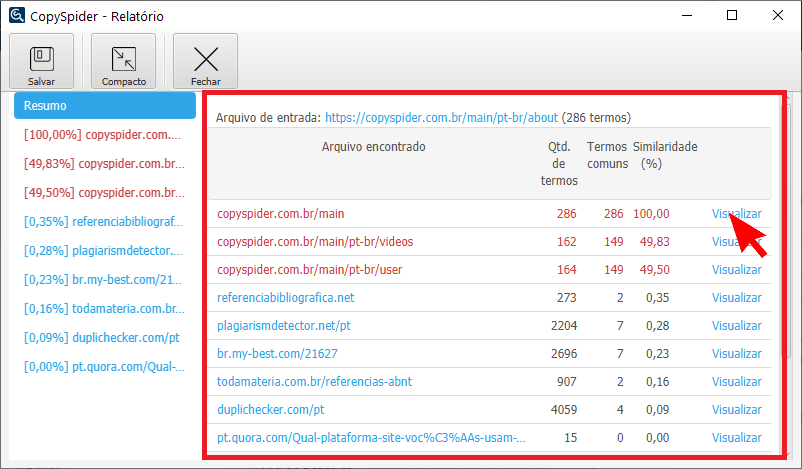802x469 pixels.
Task: Click similarity value 49,83
Action: click(654, 241)
